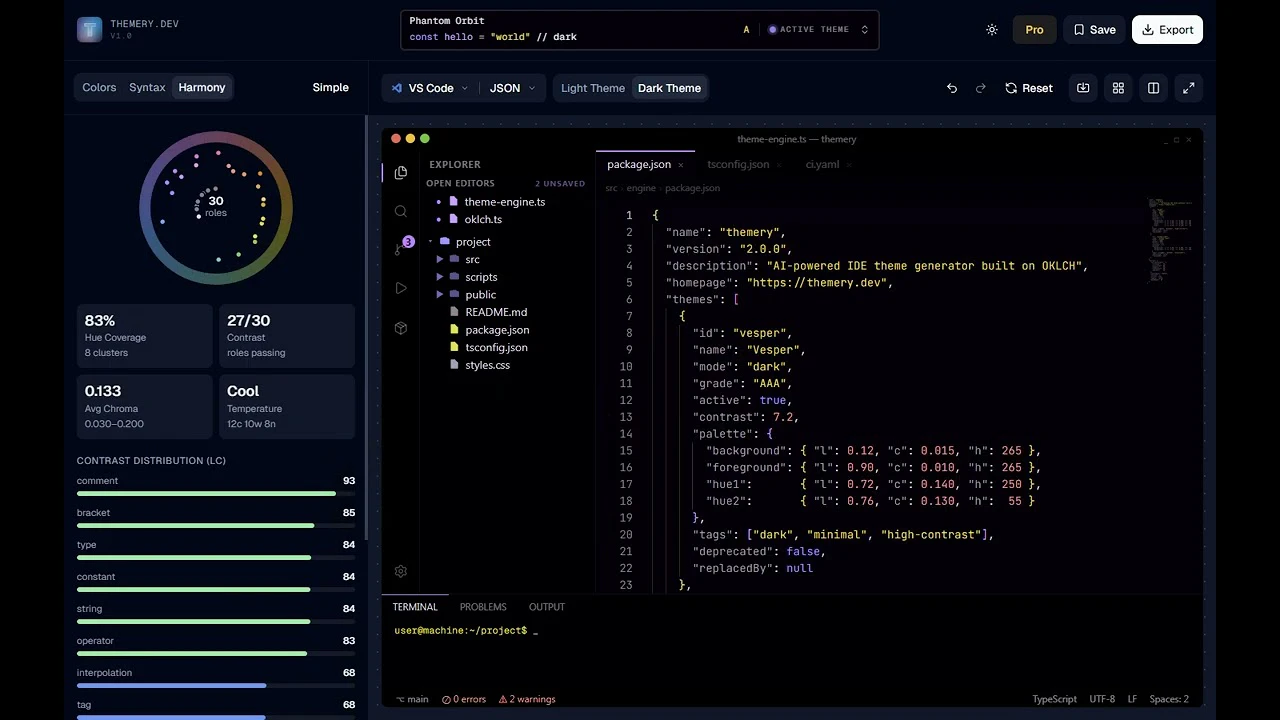1280x720 pixels.
Task: Open Search in the activity bar
Action: point(401,212)
